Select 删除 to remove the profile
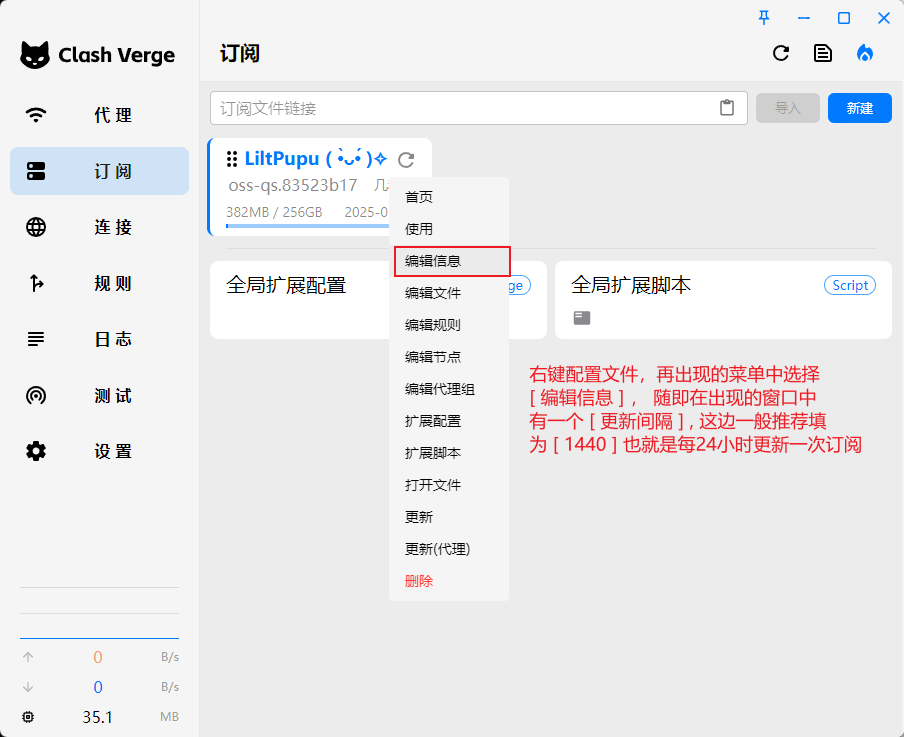Screen dimensions: 904x737 click(x=419, y=581)
